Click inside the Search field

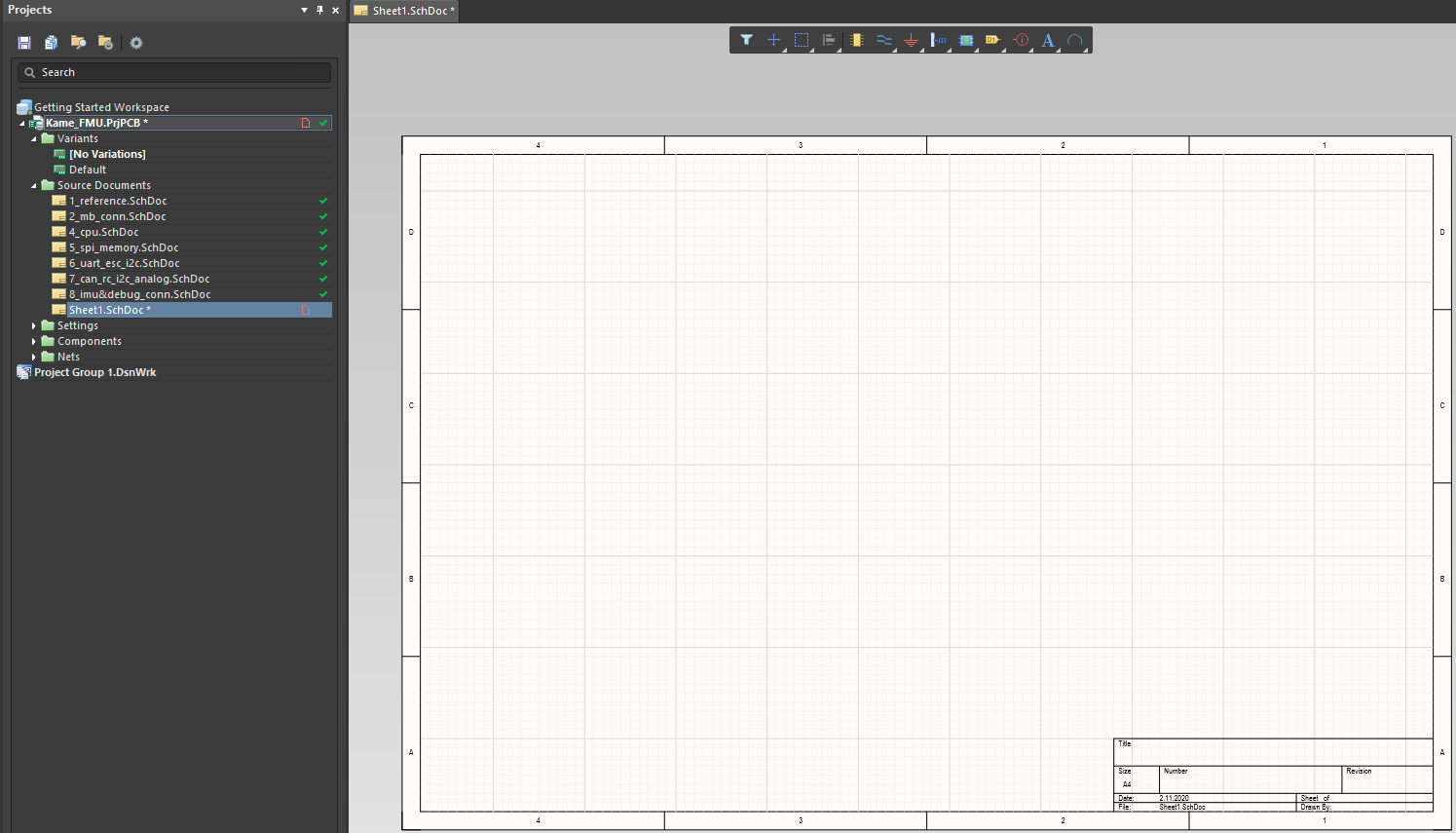click(x=173, y=71)
